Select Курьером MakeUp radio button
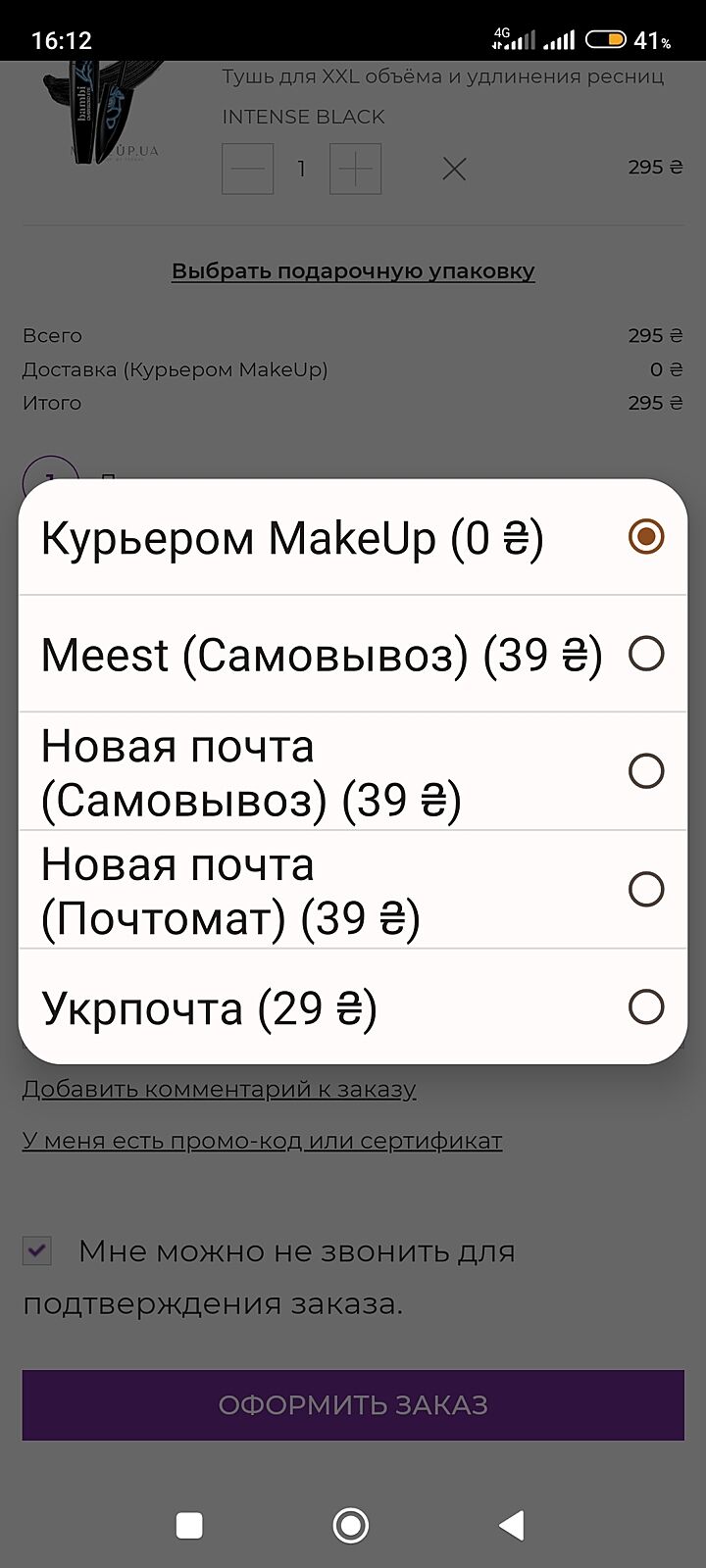This screenshot has height=1568, width=706. click(x=646, y=537)
